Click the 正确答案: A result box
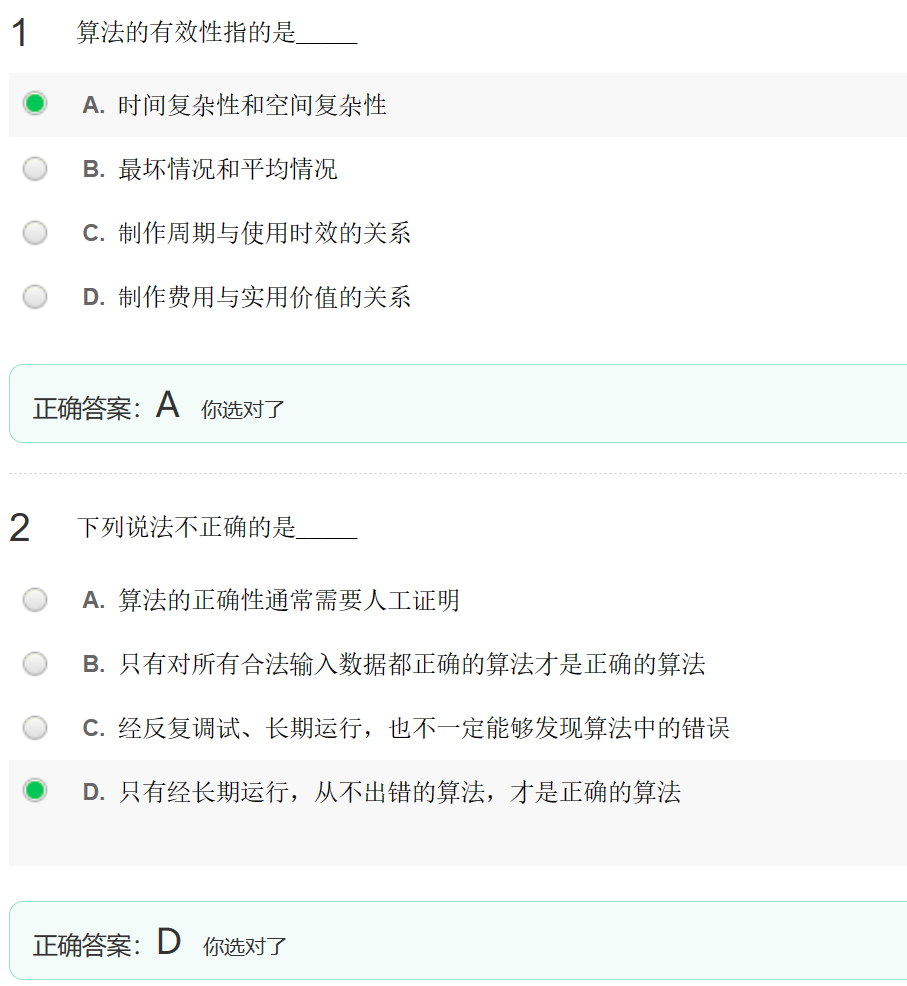 (458, 404)
